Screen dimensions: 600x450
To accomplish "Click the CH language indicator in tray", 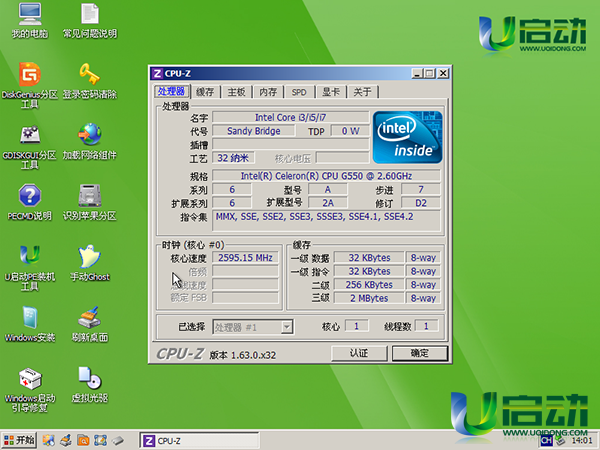I will coord(546,441).
